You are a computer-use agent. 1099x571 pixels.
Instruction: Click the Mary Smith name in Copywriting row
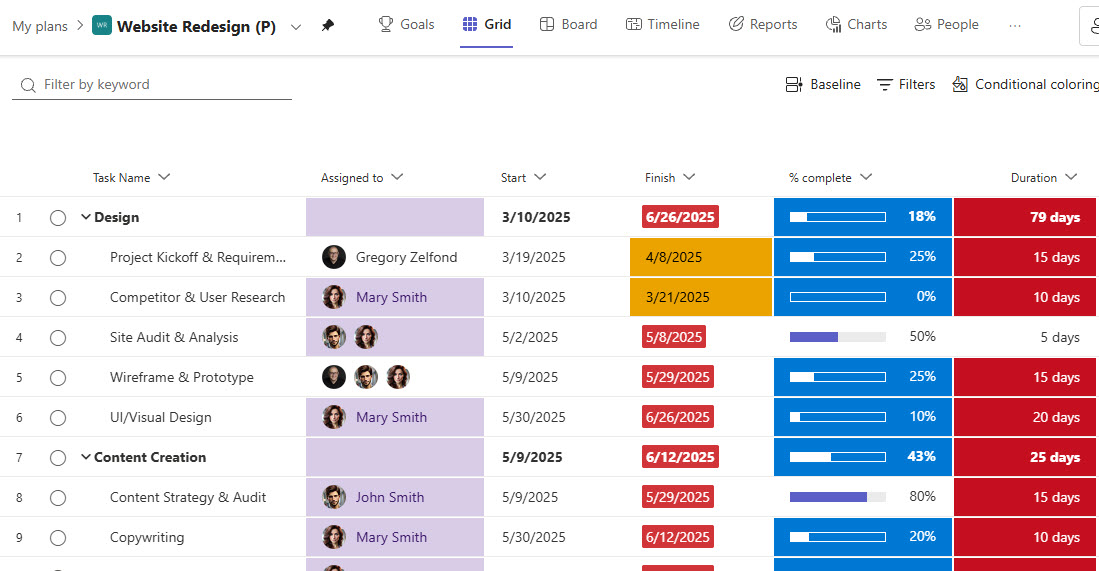(x=391, y=537)
